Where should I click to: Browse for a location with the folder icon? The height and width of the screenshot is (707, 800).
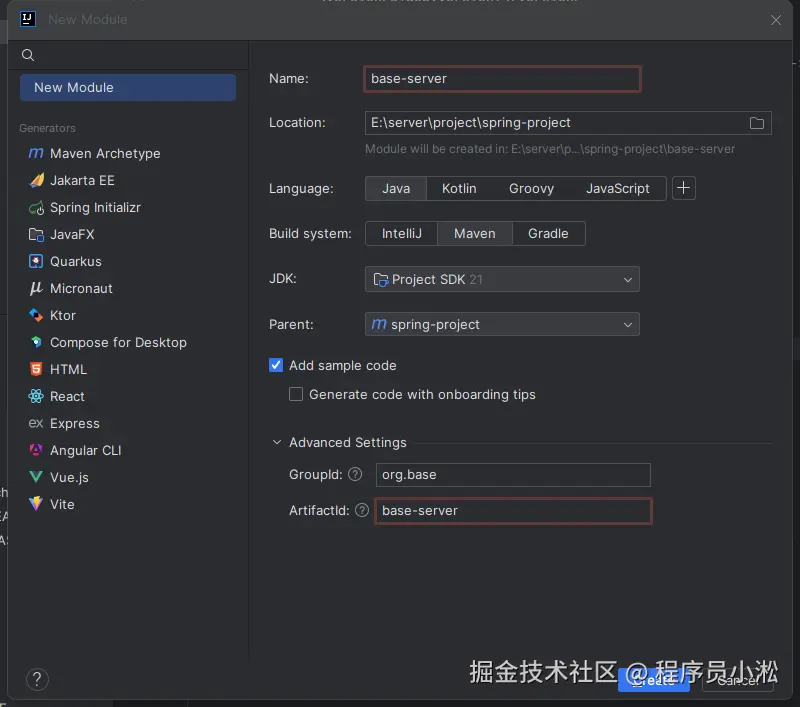(757, 123)
